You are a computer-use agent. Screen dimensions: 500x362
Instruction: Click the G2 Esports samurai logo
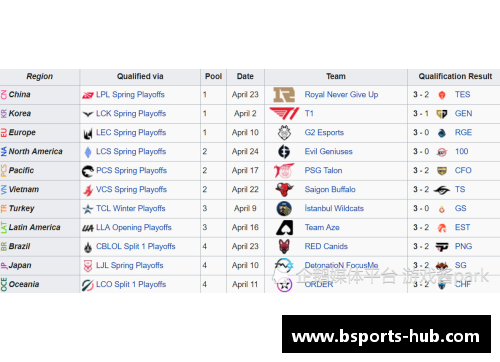coord(284,133)
